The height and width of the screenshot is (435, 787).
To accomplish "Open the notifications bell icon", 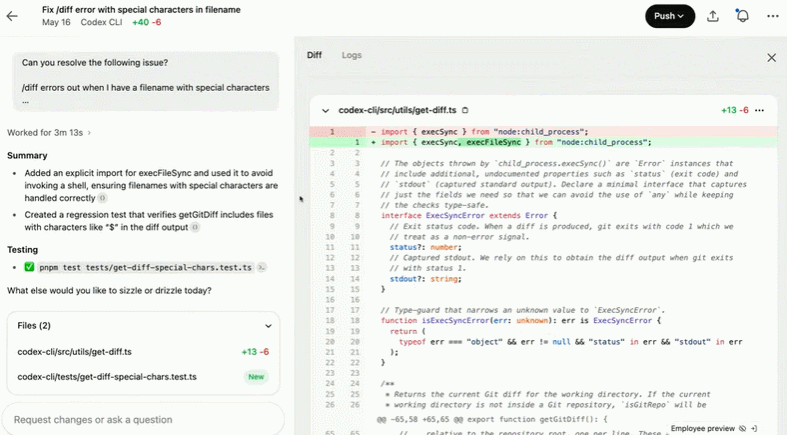I will [x=743, y=16].
